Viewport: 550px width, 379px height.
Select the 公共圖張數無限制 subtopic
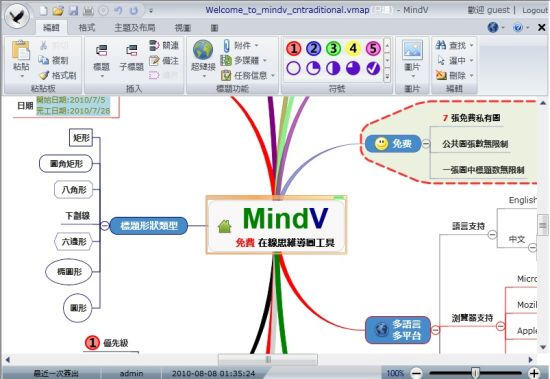pos(475,144)
